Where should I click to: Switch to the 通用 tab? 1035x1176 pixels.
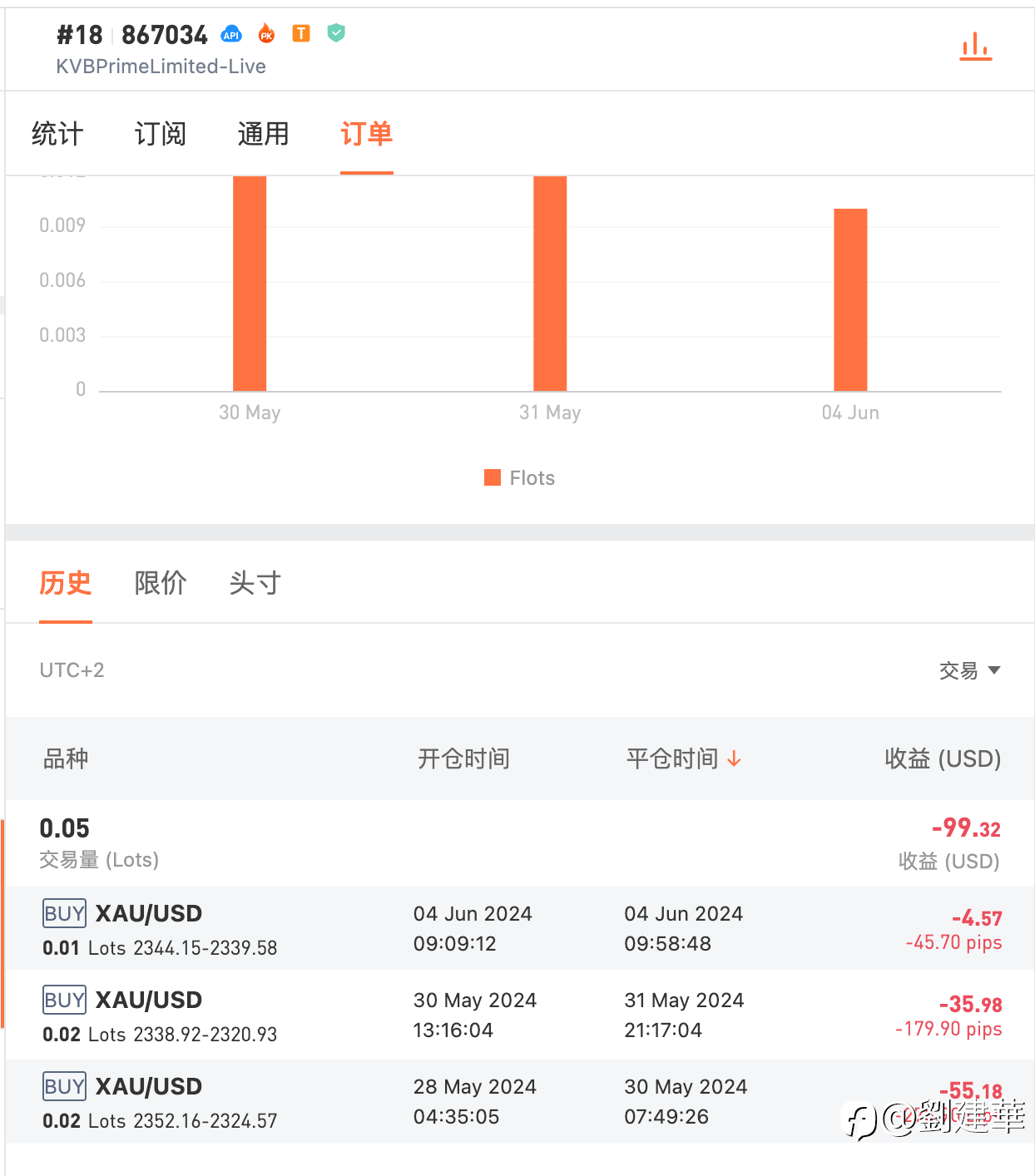pyautogui.click(x=263, y=134)
